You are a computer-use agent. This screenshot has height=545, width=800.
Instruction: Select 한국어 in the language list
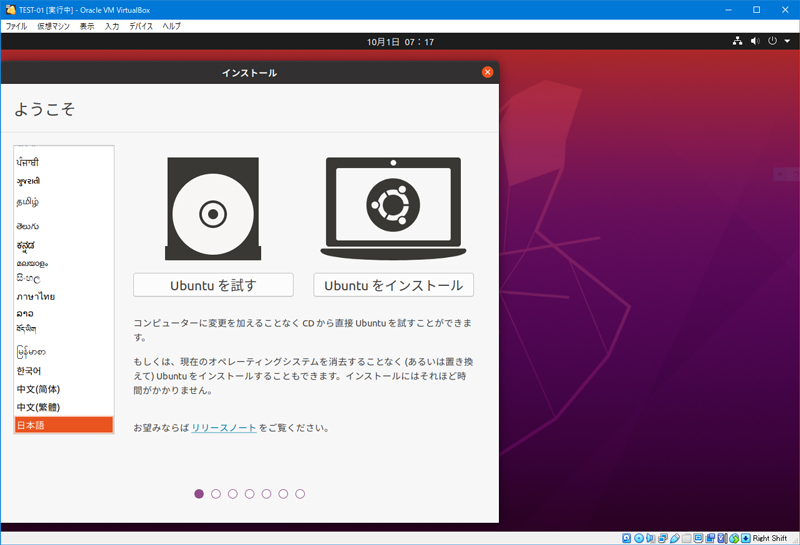64,370
